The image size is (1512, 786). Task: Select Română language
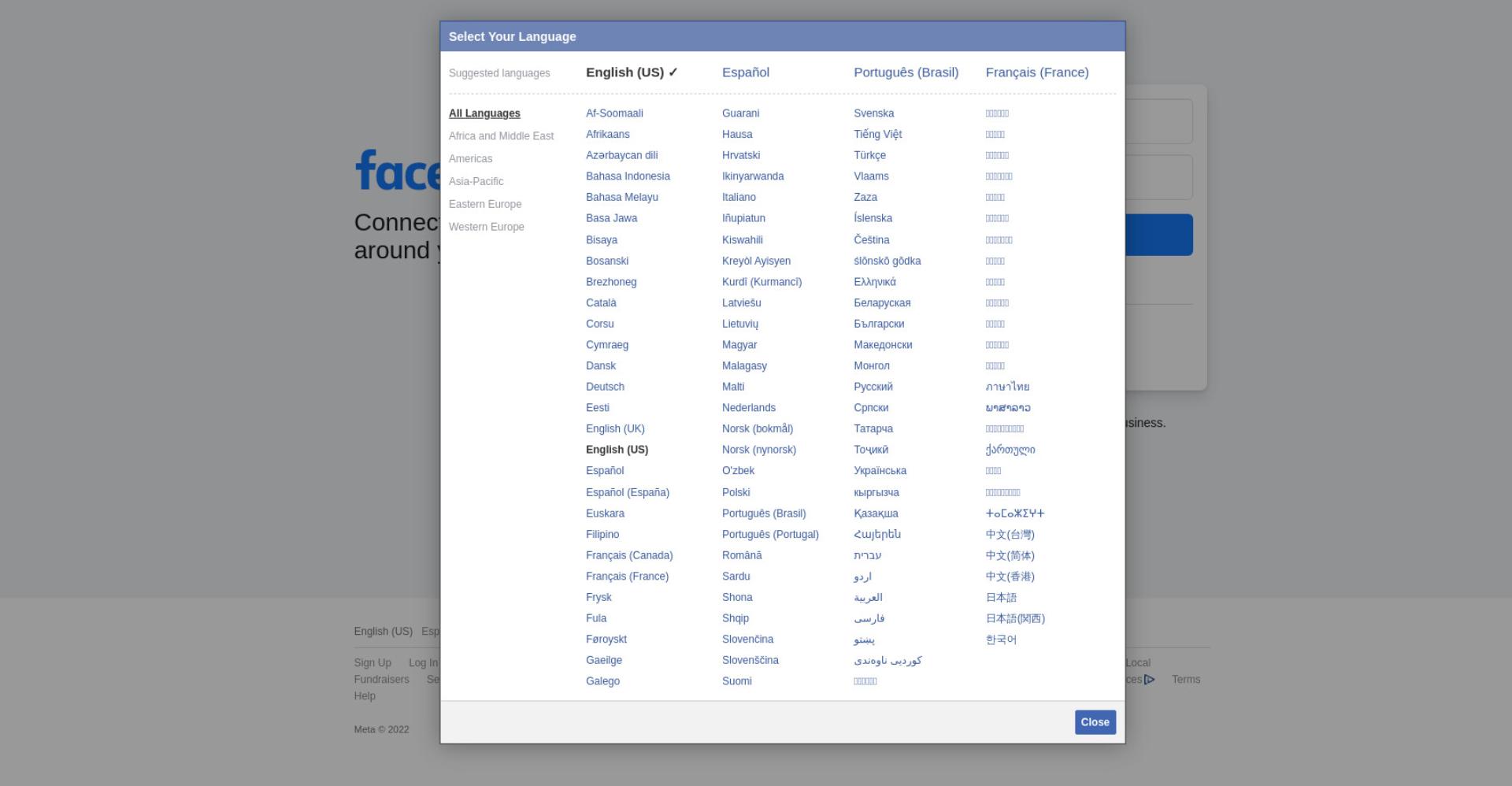pos(742,555)
